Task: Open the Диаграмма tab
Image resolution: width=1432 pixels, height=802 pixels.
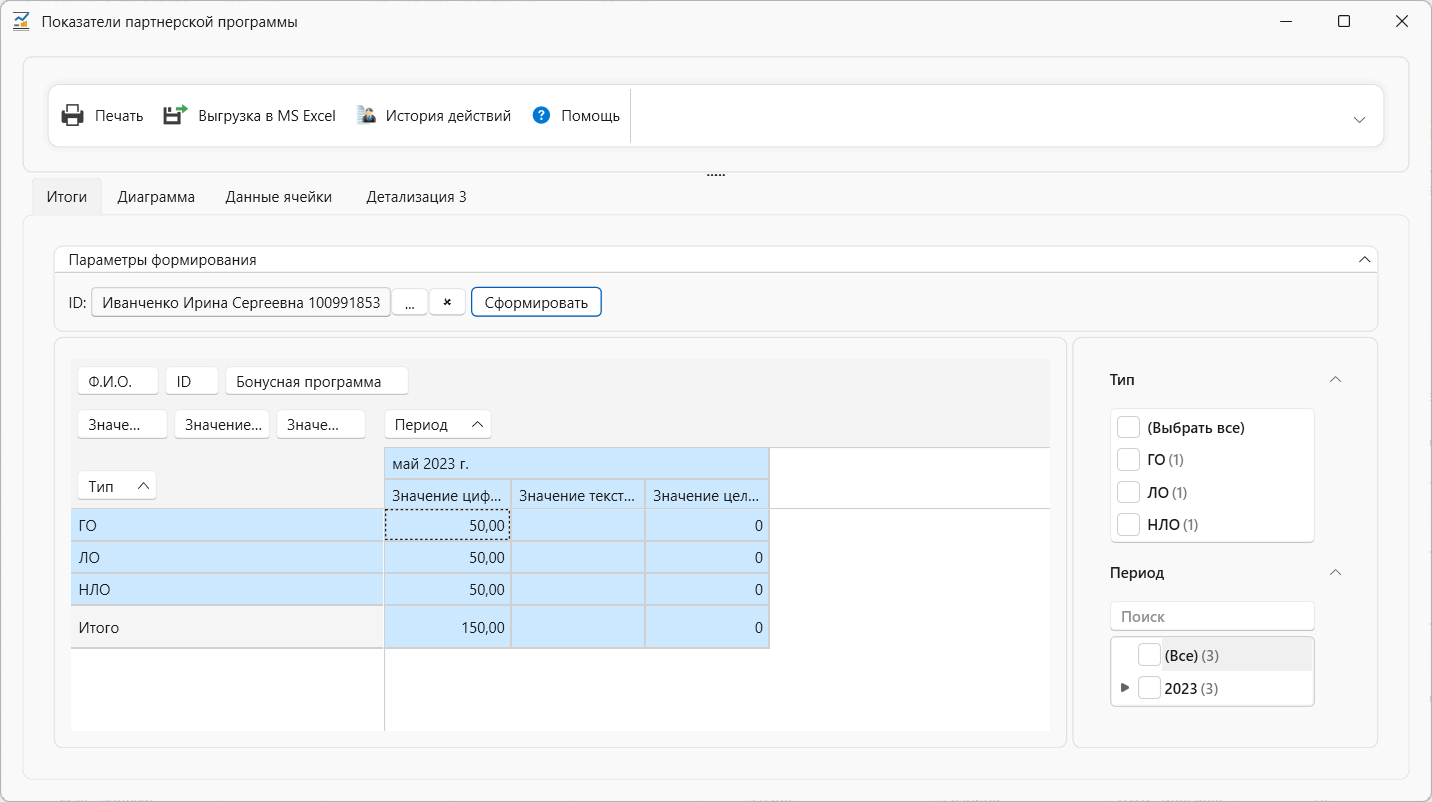Action: pyautogui.click(x=156, y=197)
